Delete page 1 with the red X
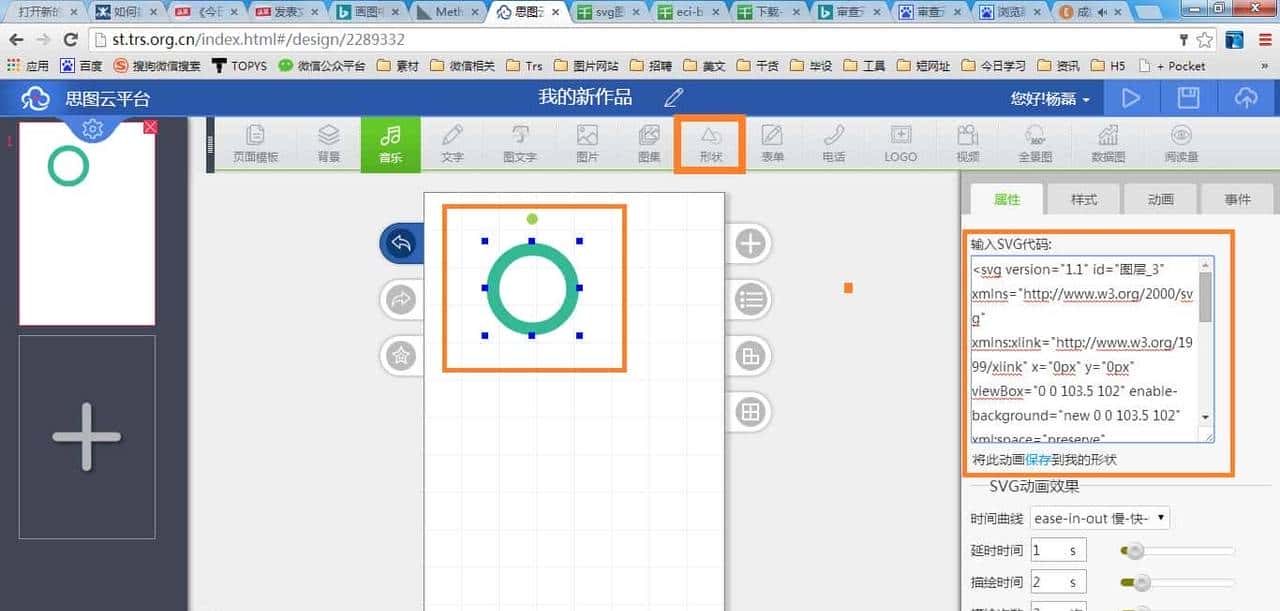The height and width of the screenshot is (611, 1280). coord(150,127)
